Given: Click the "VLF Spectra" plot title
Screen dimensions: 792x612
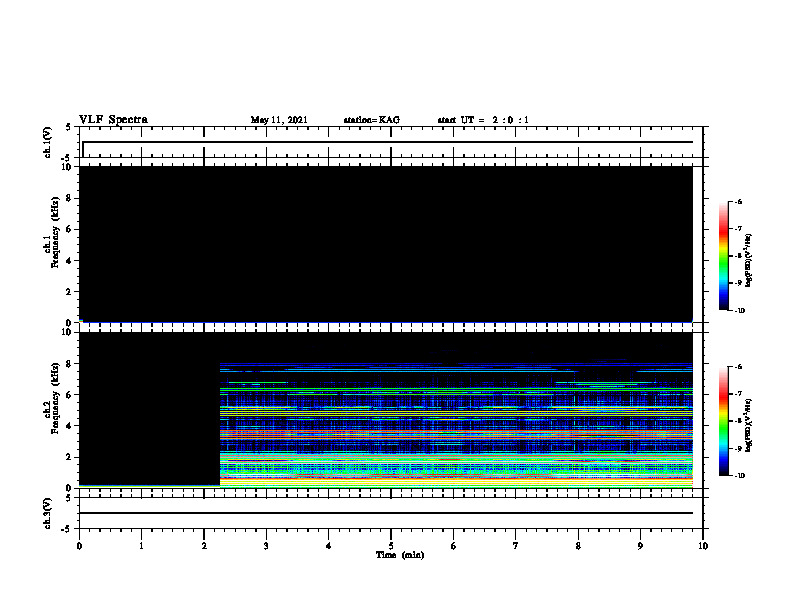Looking at the screenshot, I should point(113,120).
